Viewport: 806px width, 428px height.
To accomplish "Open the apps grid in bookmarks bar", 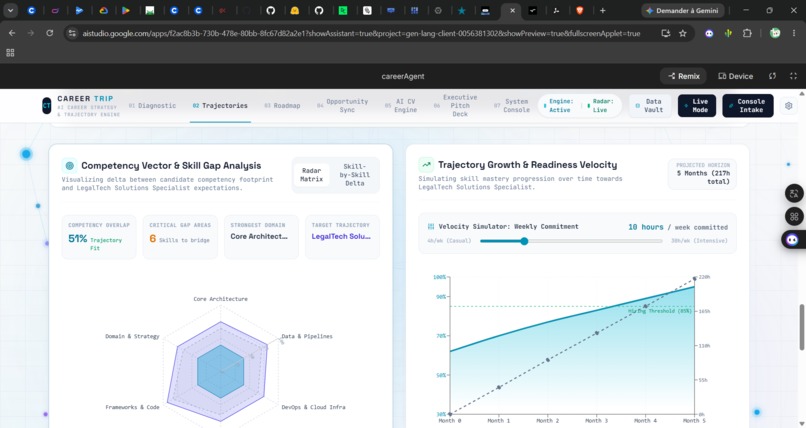I will tap(10, 52).
